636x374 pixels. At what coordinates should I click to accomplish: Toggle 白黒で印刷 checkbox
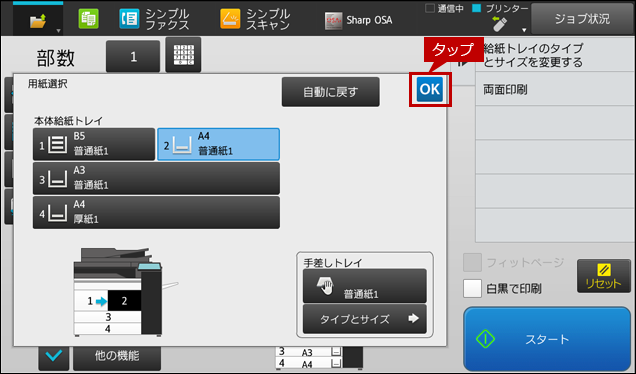[473, 288]
